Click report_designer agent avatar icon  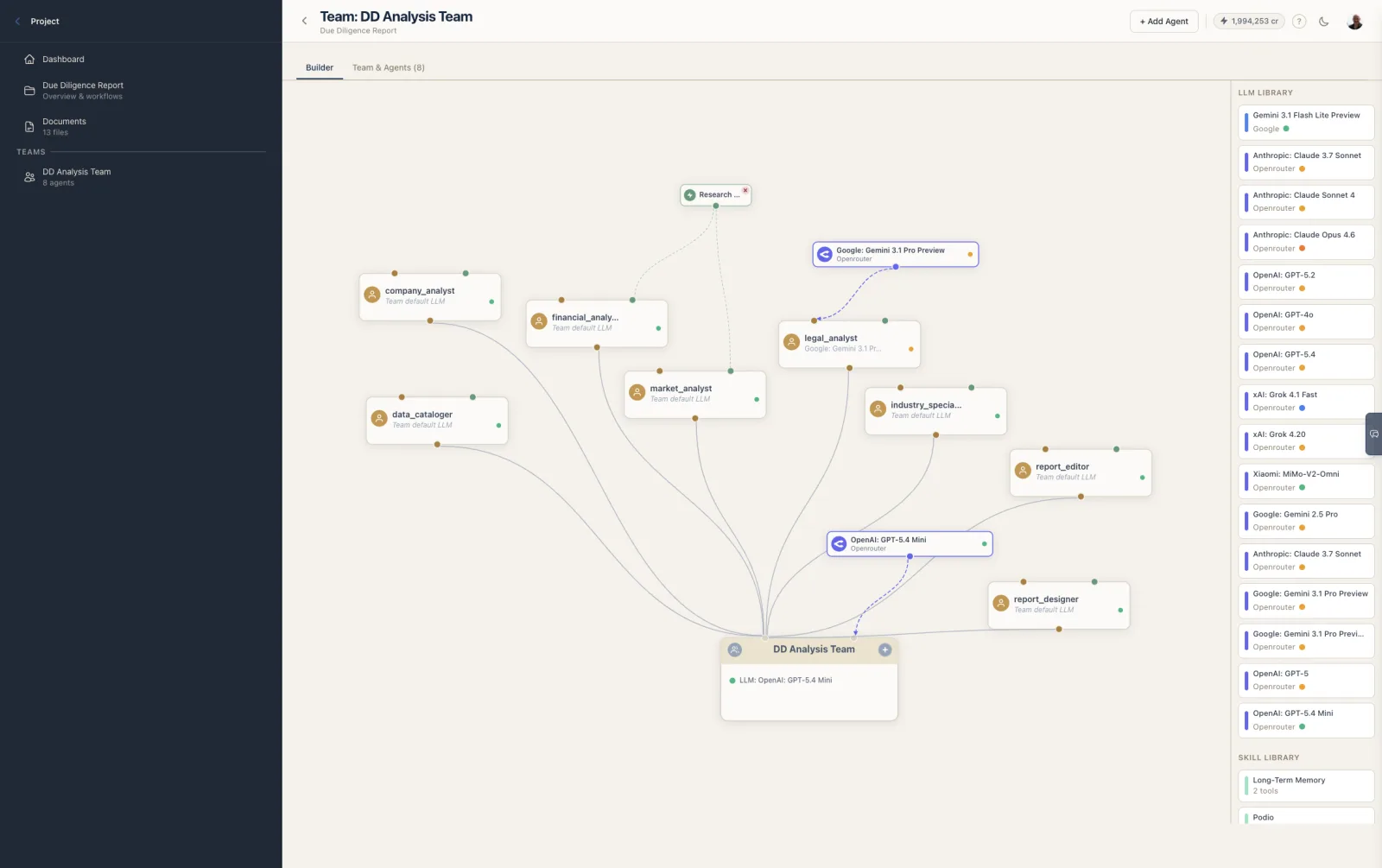1001,604
